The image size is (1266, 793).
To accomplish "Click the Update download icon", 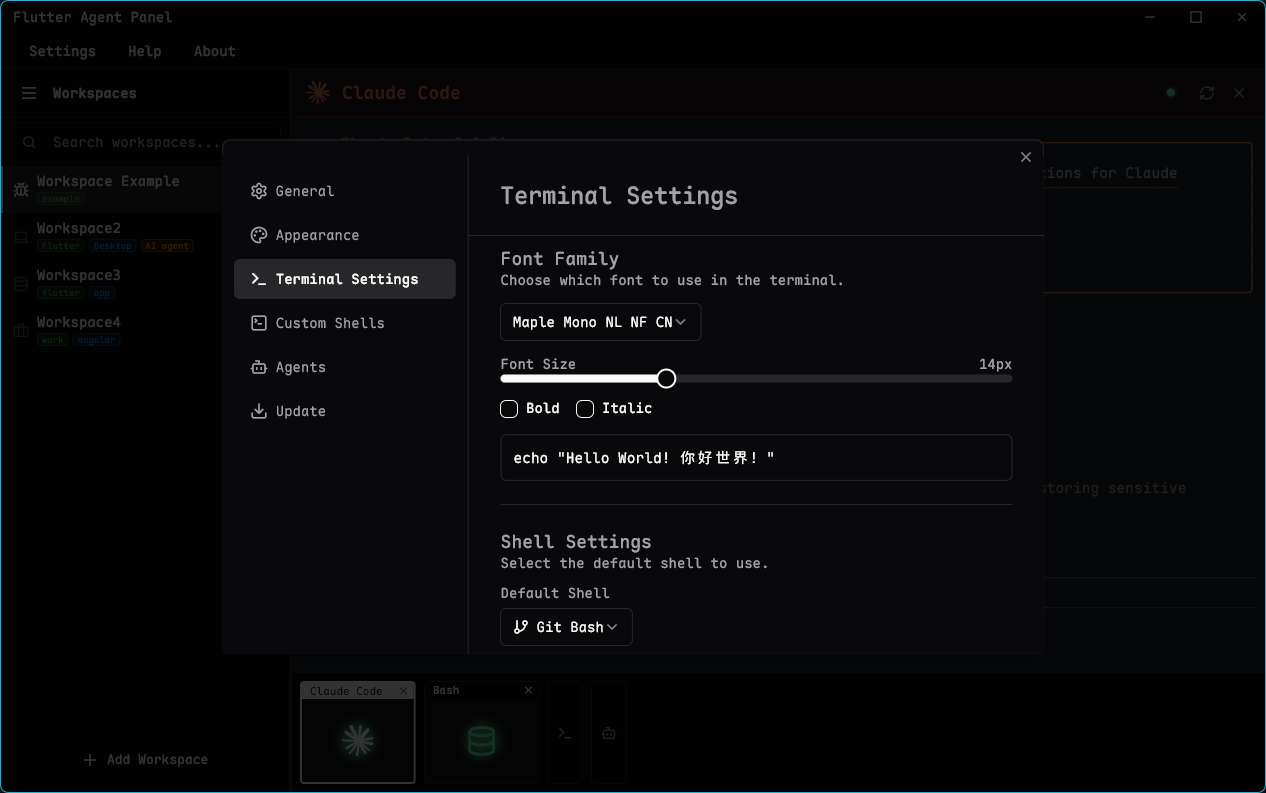I will (x=259, y=411).
